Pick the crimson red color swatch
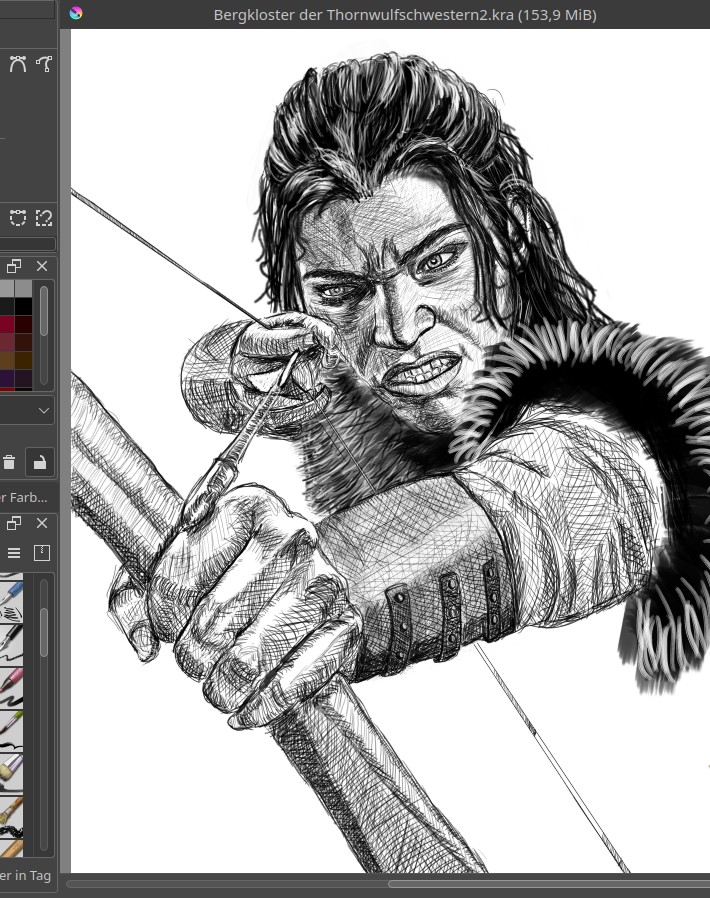Screen dimensions: 710x898 pos(6,324)
